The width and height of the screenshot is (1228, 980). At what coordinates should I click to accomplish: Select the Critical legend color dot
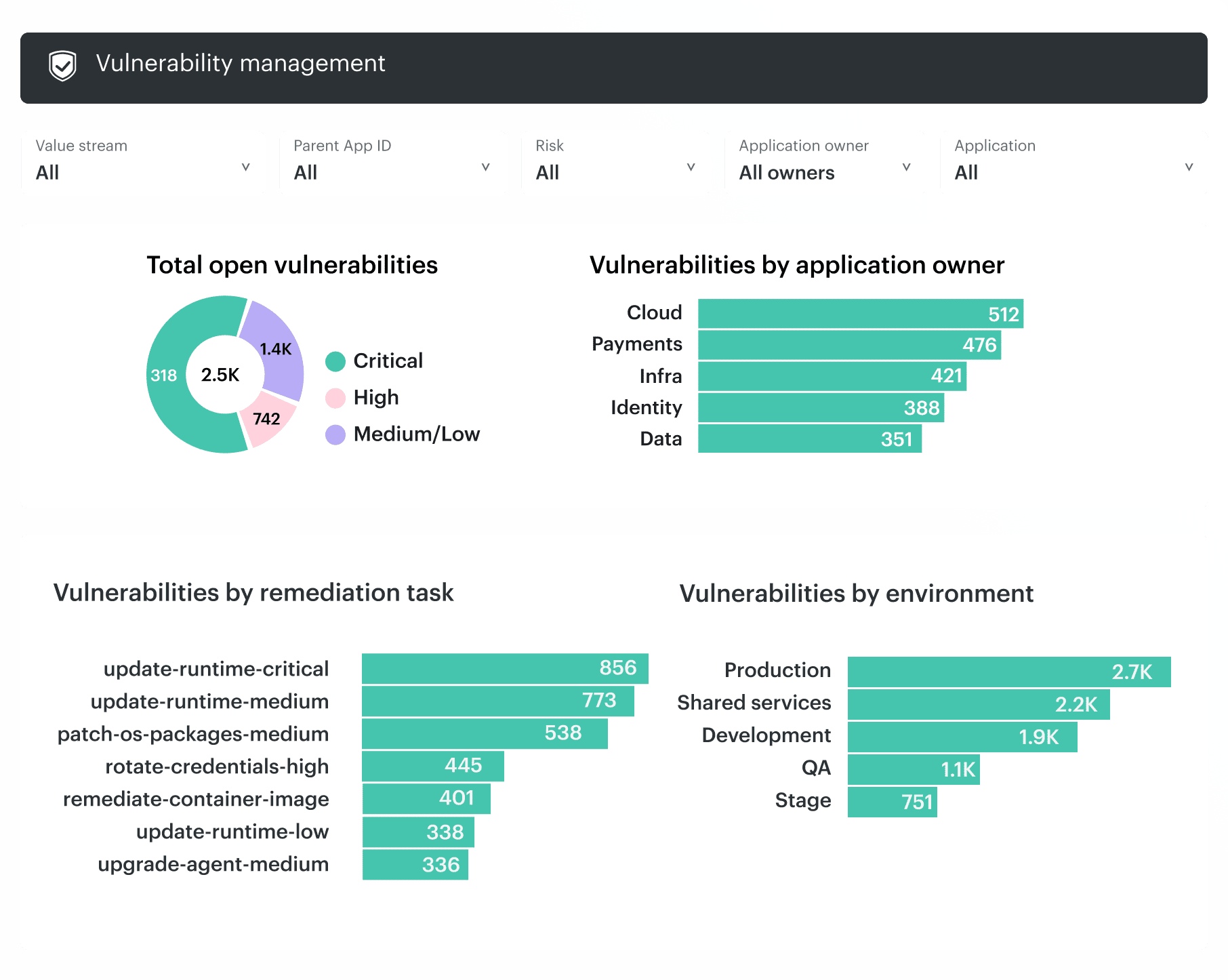[335, 361]
